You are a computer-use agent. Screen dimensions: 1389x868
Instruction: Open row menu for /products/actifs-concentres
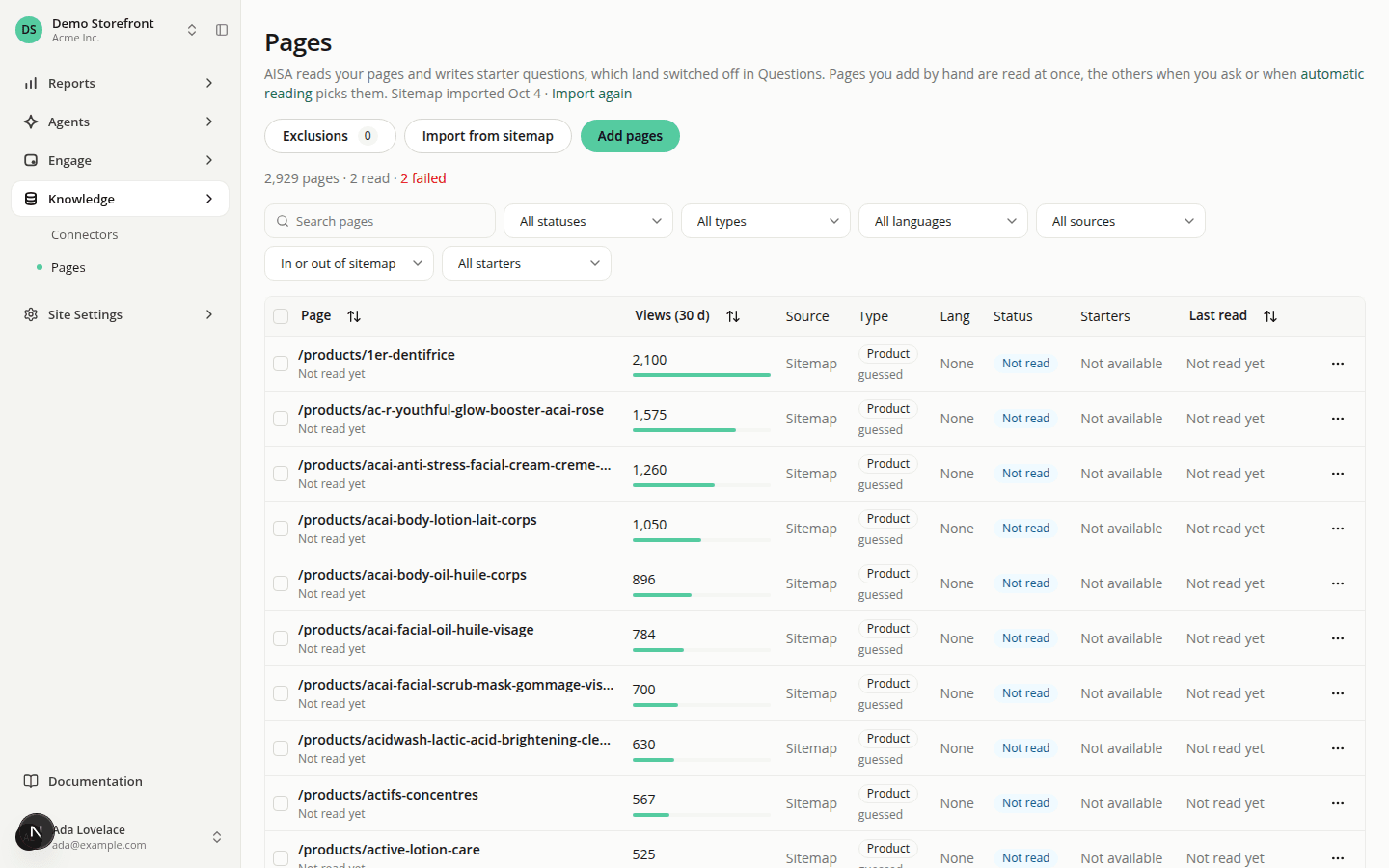1338,803
